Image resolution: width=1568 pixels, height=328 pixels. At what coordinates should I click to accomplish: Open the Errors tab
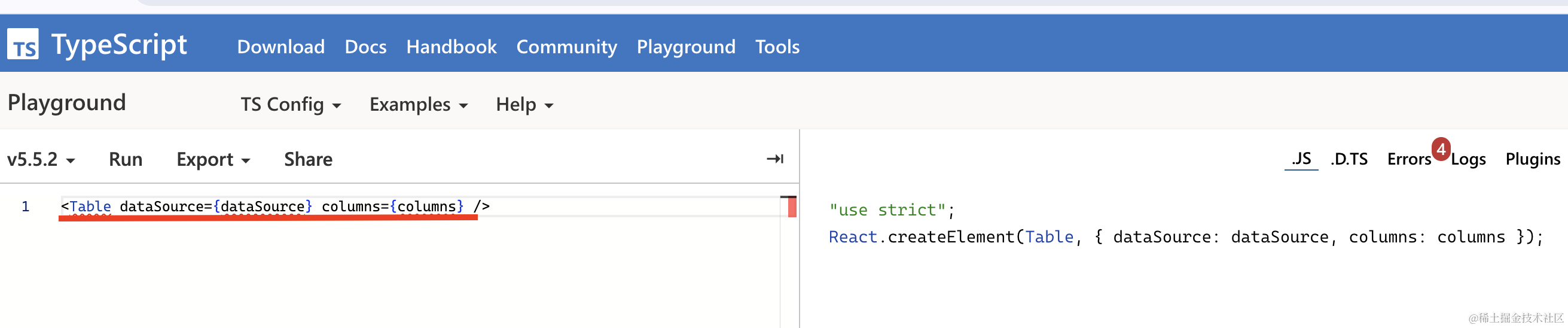1408,159
